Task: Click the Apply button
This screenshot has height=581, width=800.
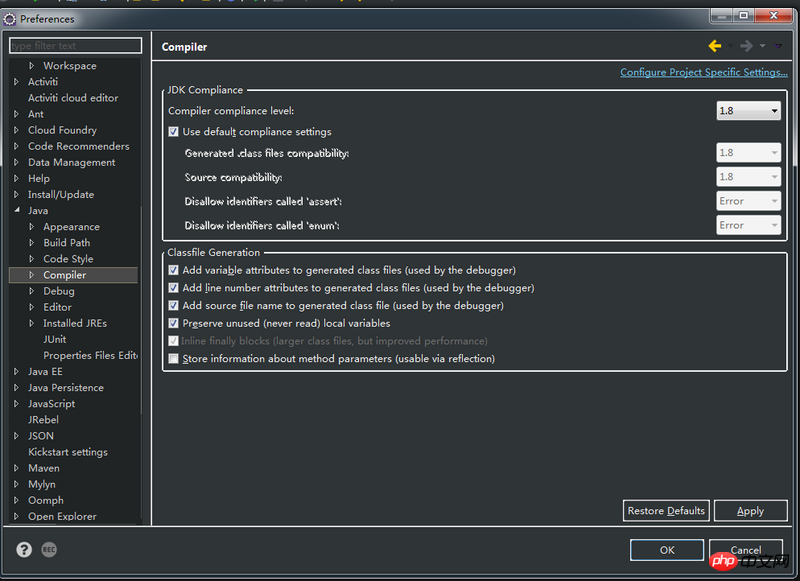Action: (751, 511)
